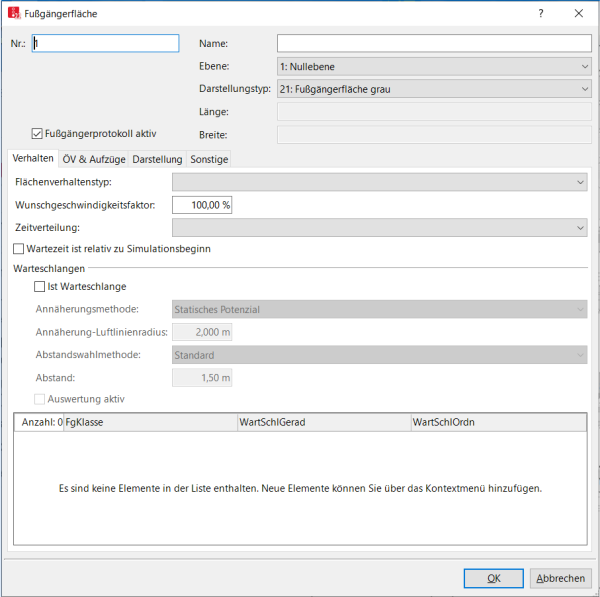Open the Darstellung tab

click(x=157, y=159)
